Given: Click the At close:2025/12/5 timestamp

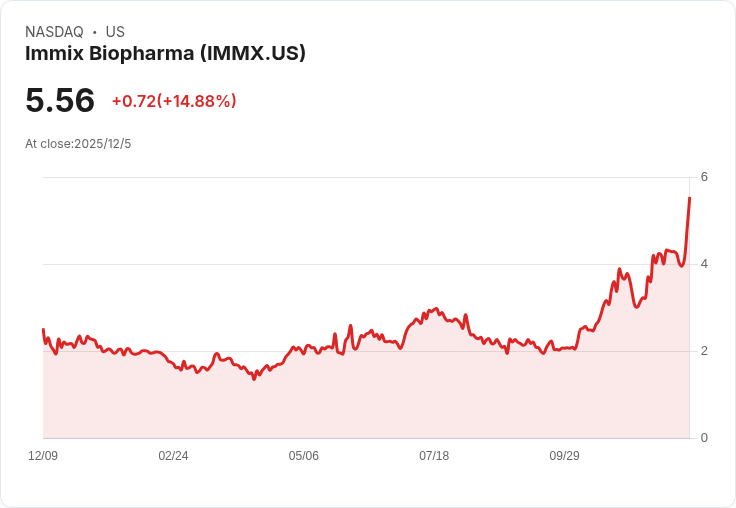Looking at the screenshot, I should coord(78,144).
